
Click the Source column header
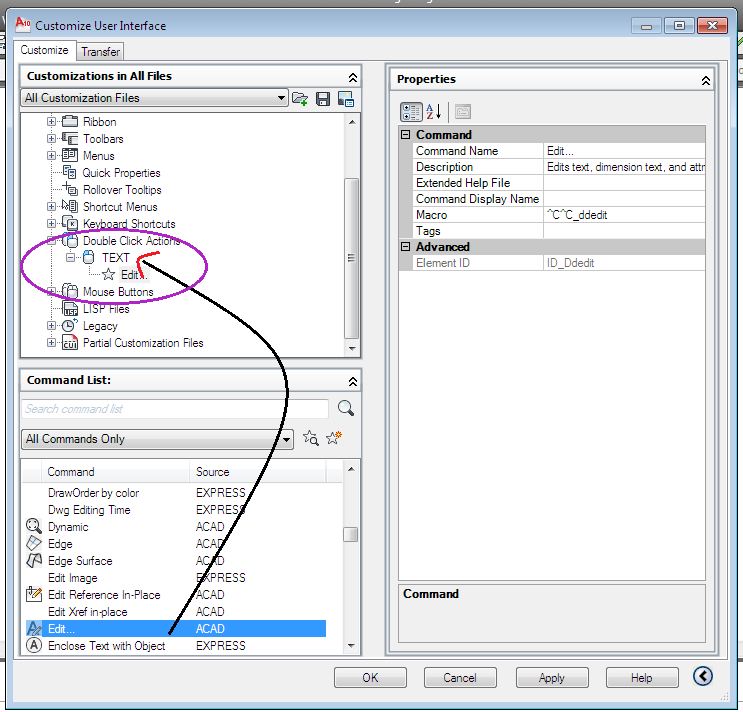[x=258, y=472]
